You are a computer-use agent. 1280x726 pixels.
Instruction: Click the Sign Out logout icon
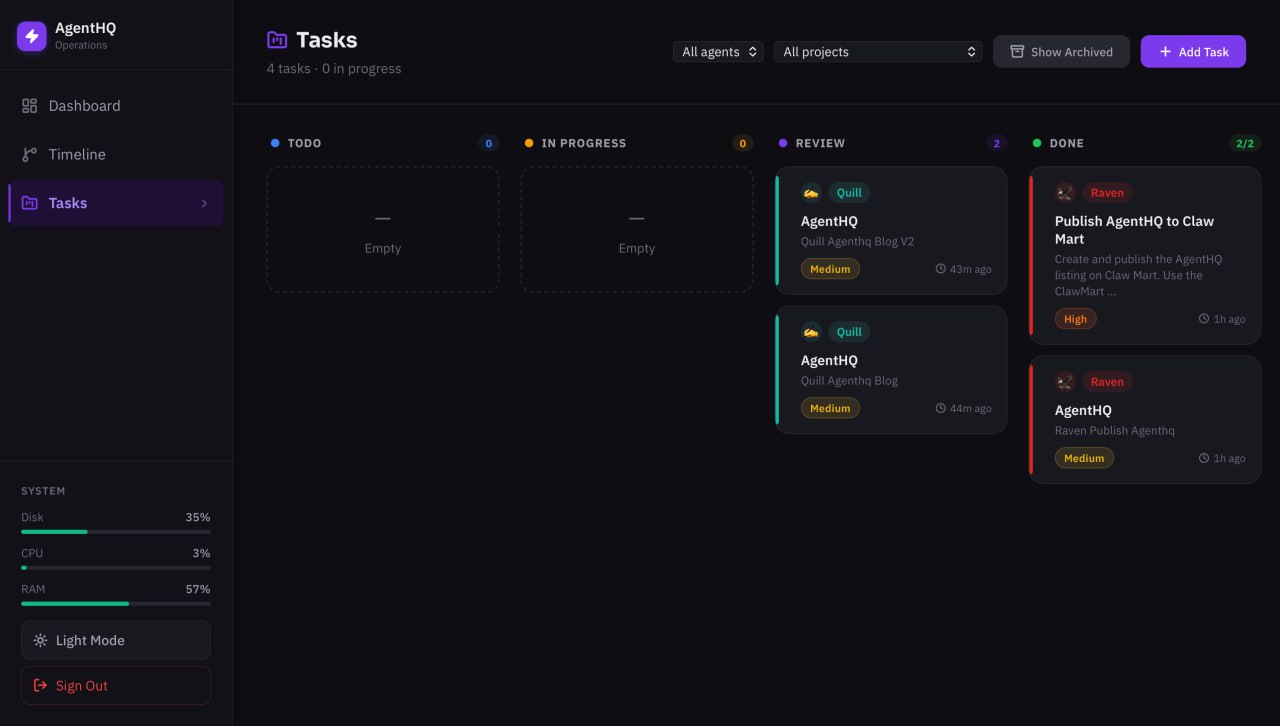[38, 685]
